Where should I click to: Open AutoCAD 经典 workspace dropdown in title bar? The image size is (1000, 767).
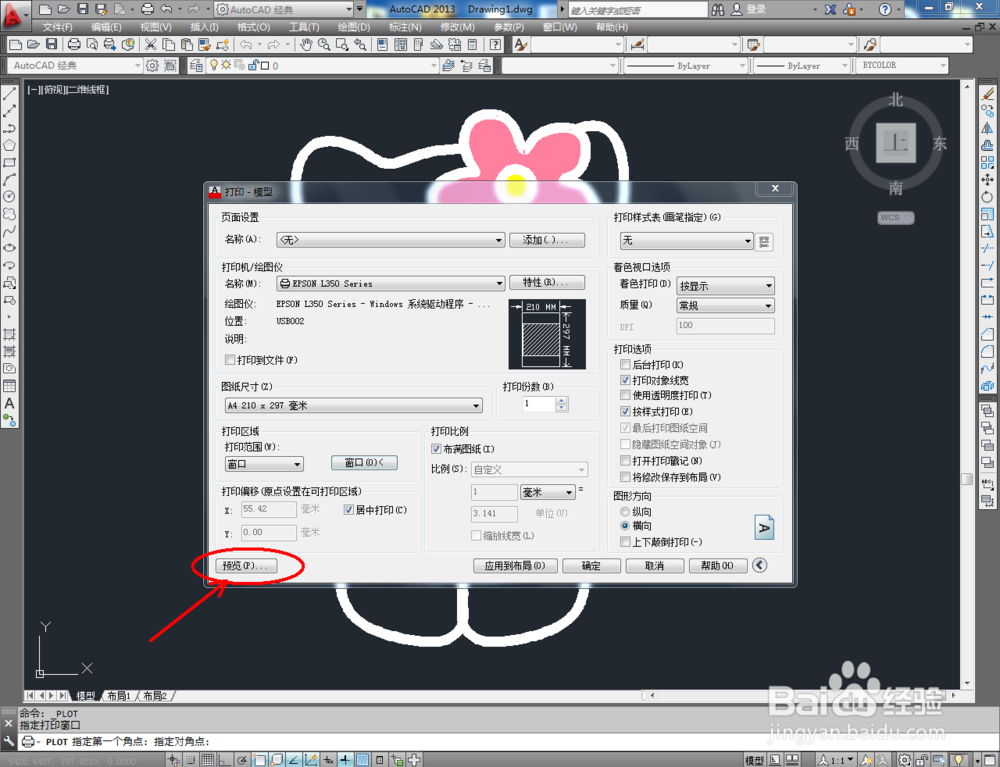pos(283,10)
